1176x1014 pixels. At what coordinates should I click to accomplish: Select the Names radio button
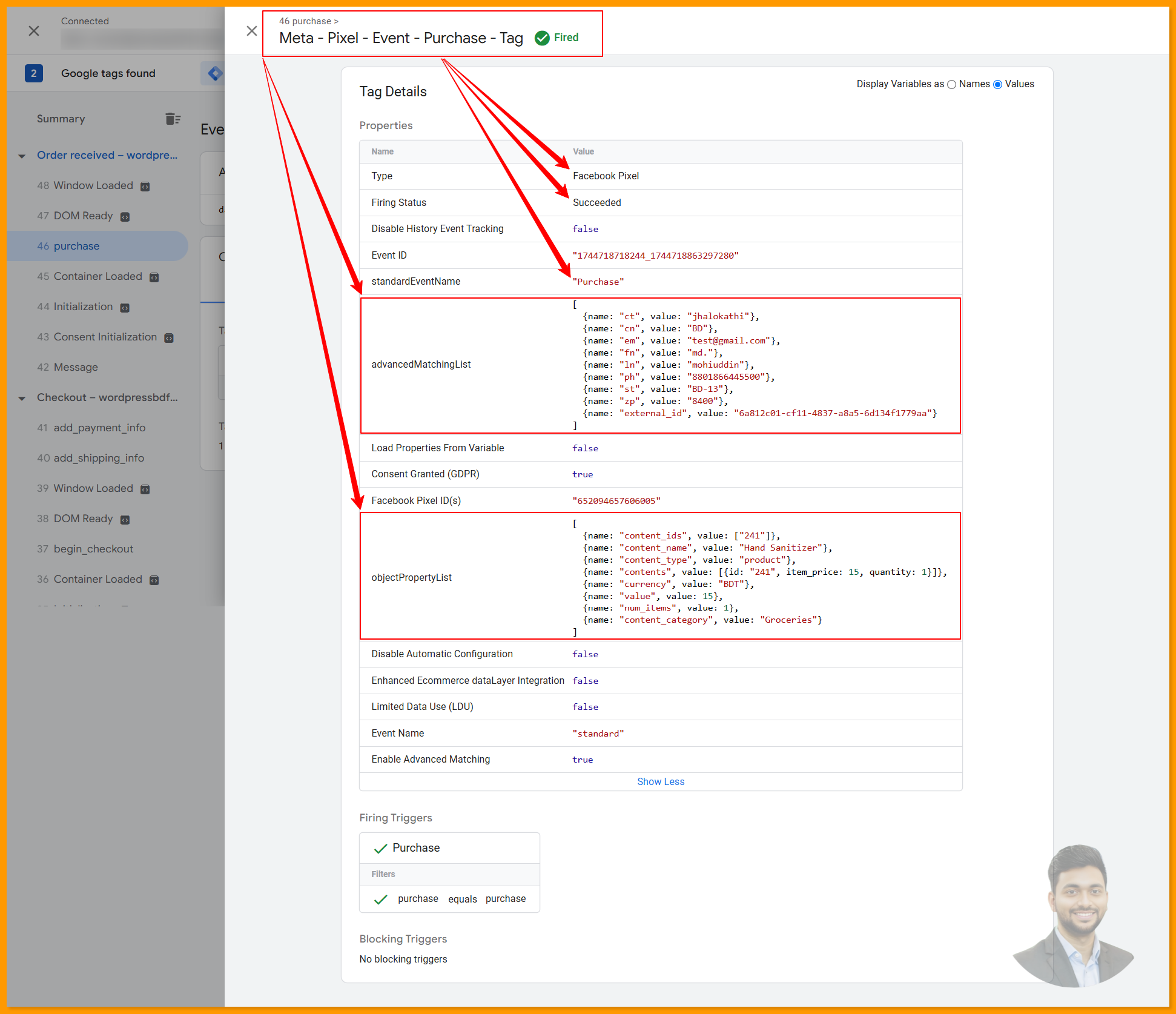[x=951, y=85]
